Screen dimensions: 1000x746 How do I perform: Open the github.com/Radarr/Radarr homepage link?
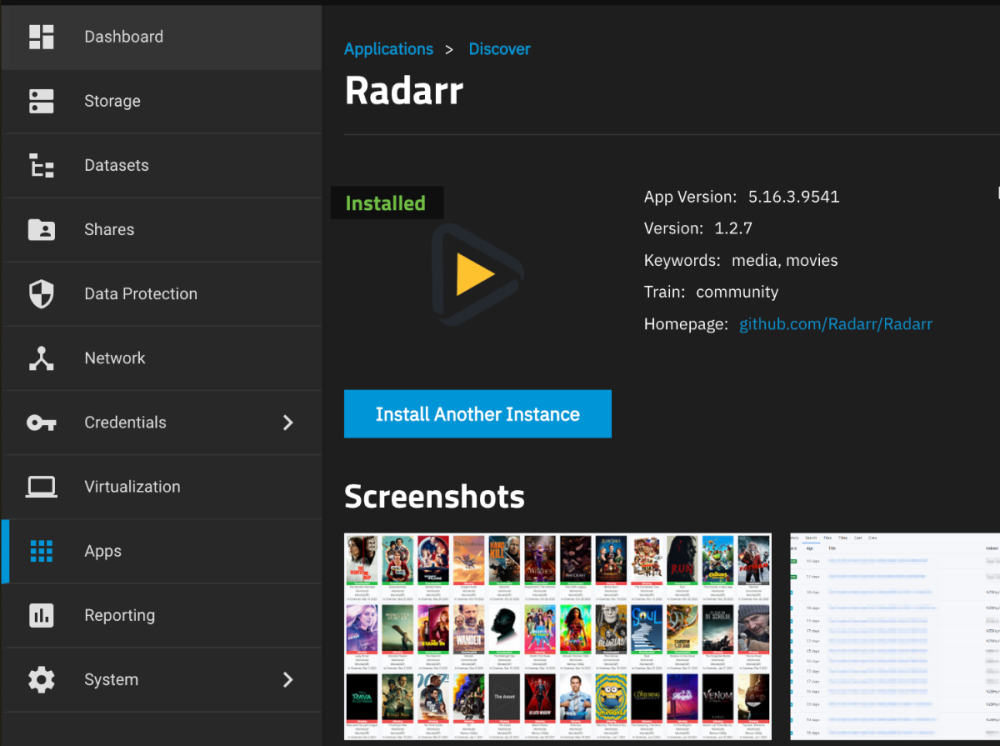pyautogui.click(x=836, y=323)
